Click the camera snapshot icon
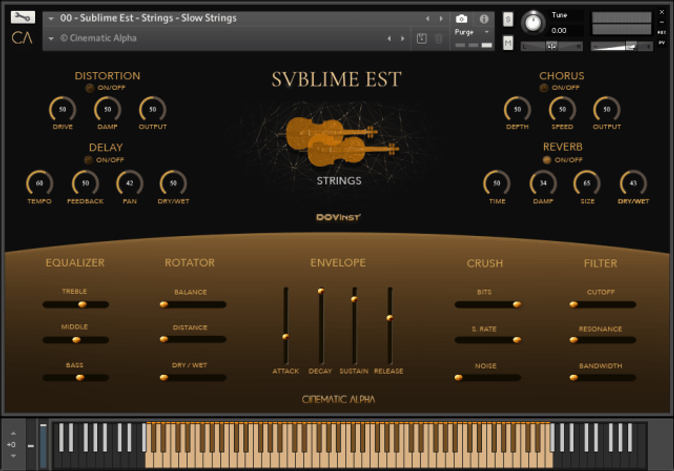 [x=461, y=18]
